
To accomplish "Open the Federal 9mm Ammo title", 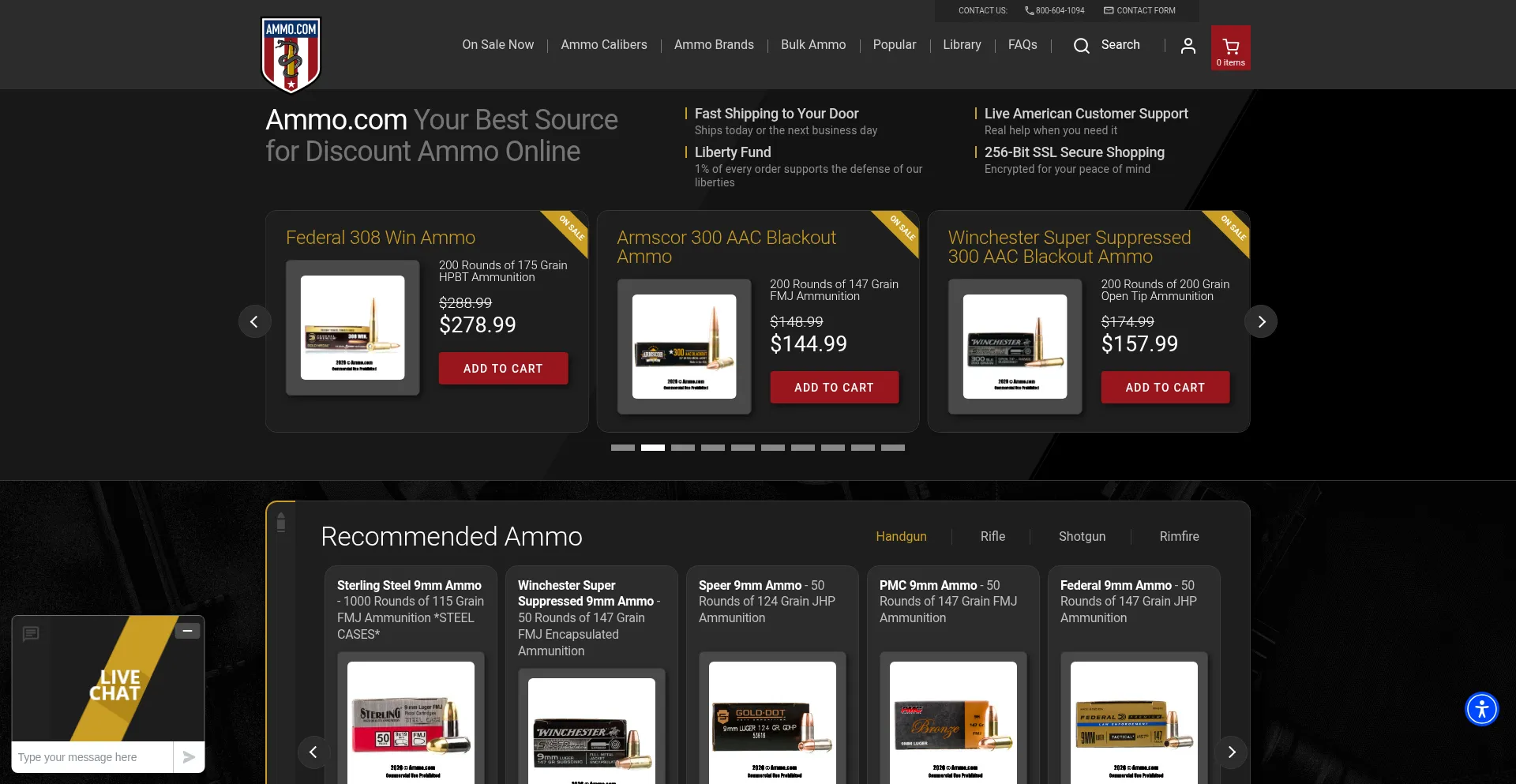I will [x=1116, y=586].
